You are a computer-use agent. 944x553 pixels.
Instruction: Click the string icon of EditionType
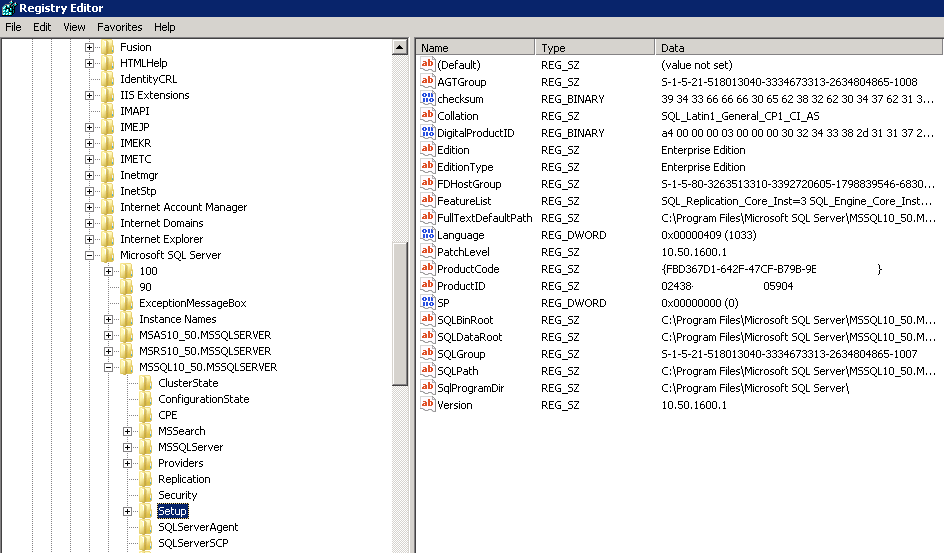427,166
